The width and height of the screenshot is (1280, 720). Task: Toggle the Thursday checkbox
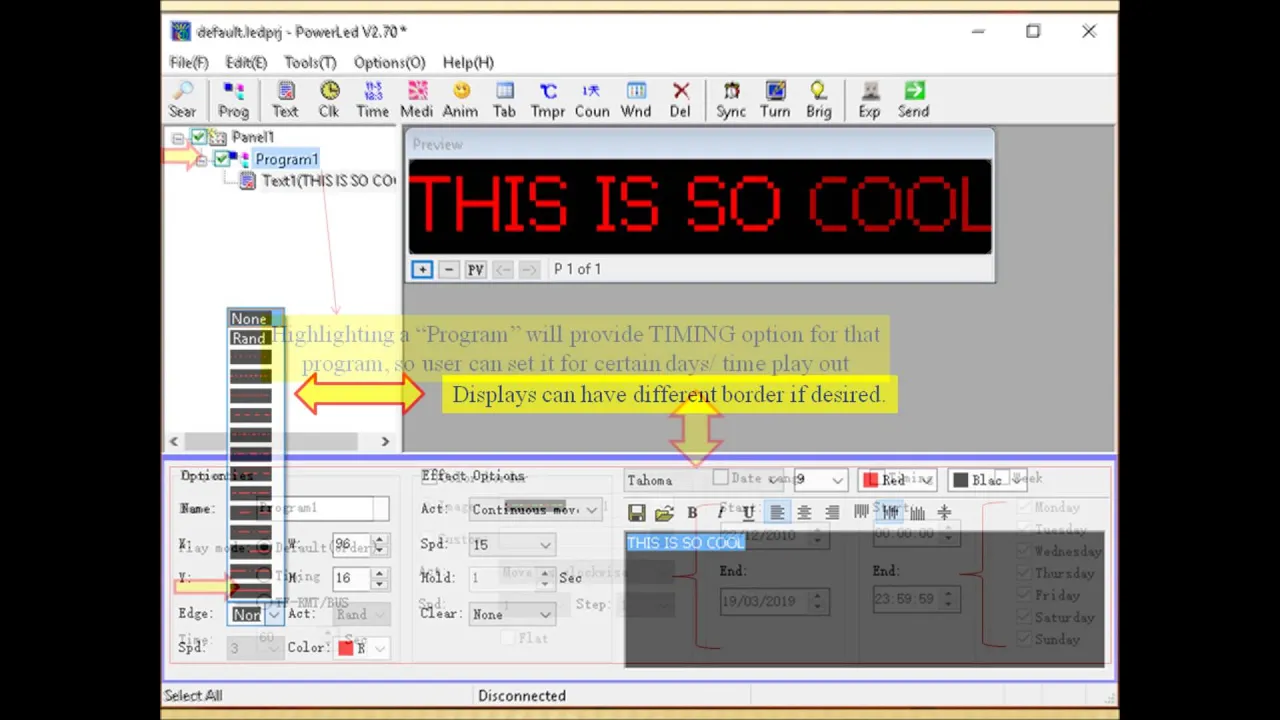pyautogui.click(x=1024, y=573)
